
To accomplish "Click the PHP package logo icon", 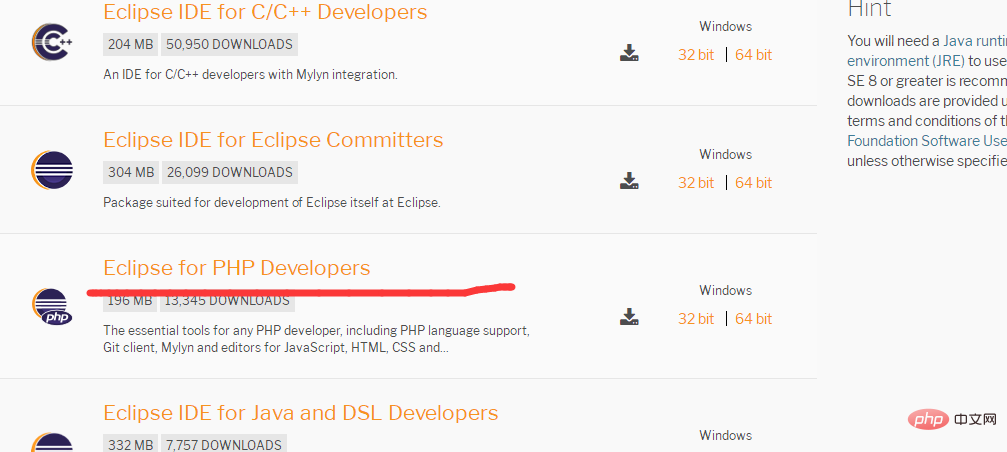I will [x=52, y=306].
